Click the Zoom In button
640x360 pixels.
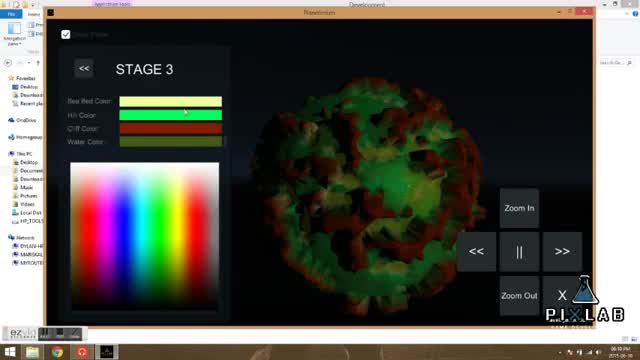tap(519, 208)
